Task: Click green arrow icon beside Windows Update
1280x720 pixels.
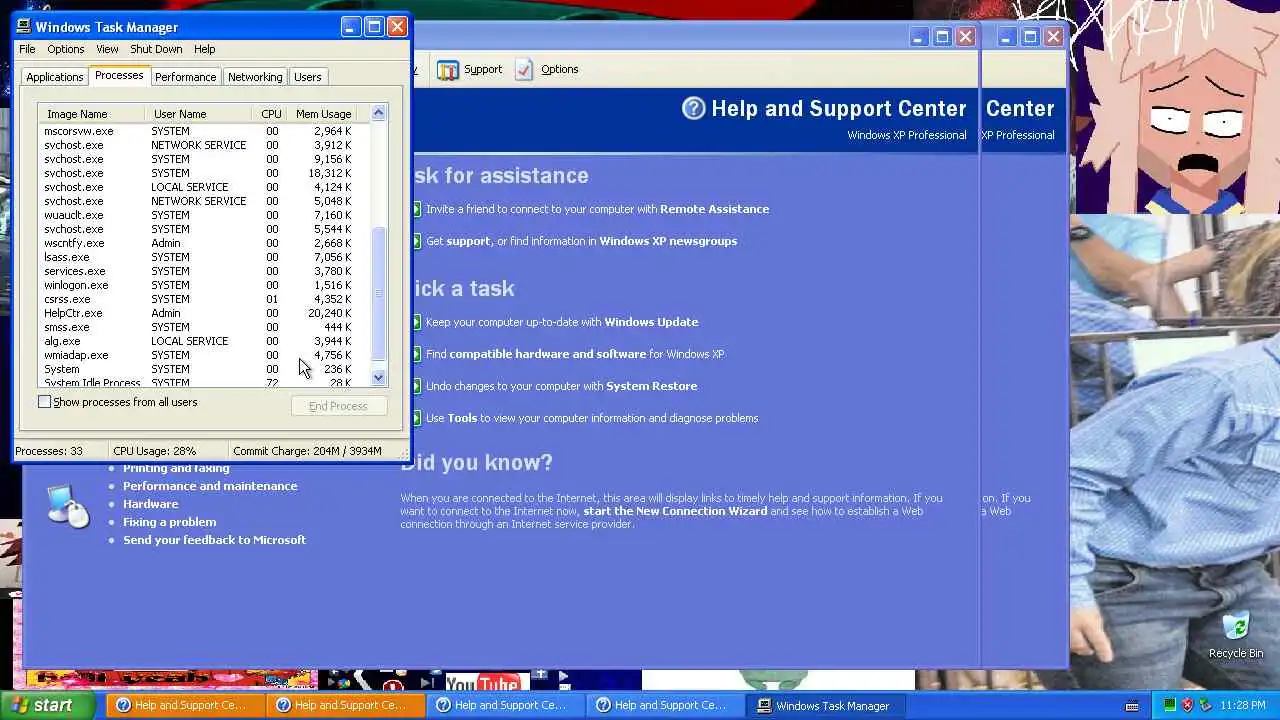Action: pyautogui.click(x=417, y=322)
